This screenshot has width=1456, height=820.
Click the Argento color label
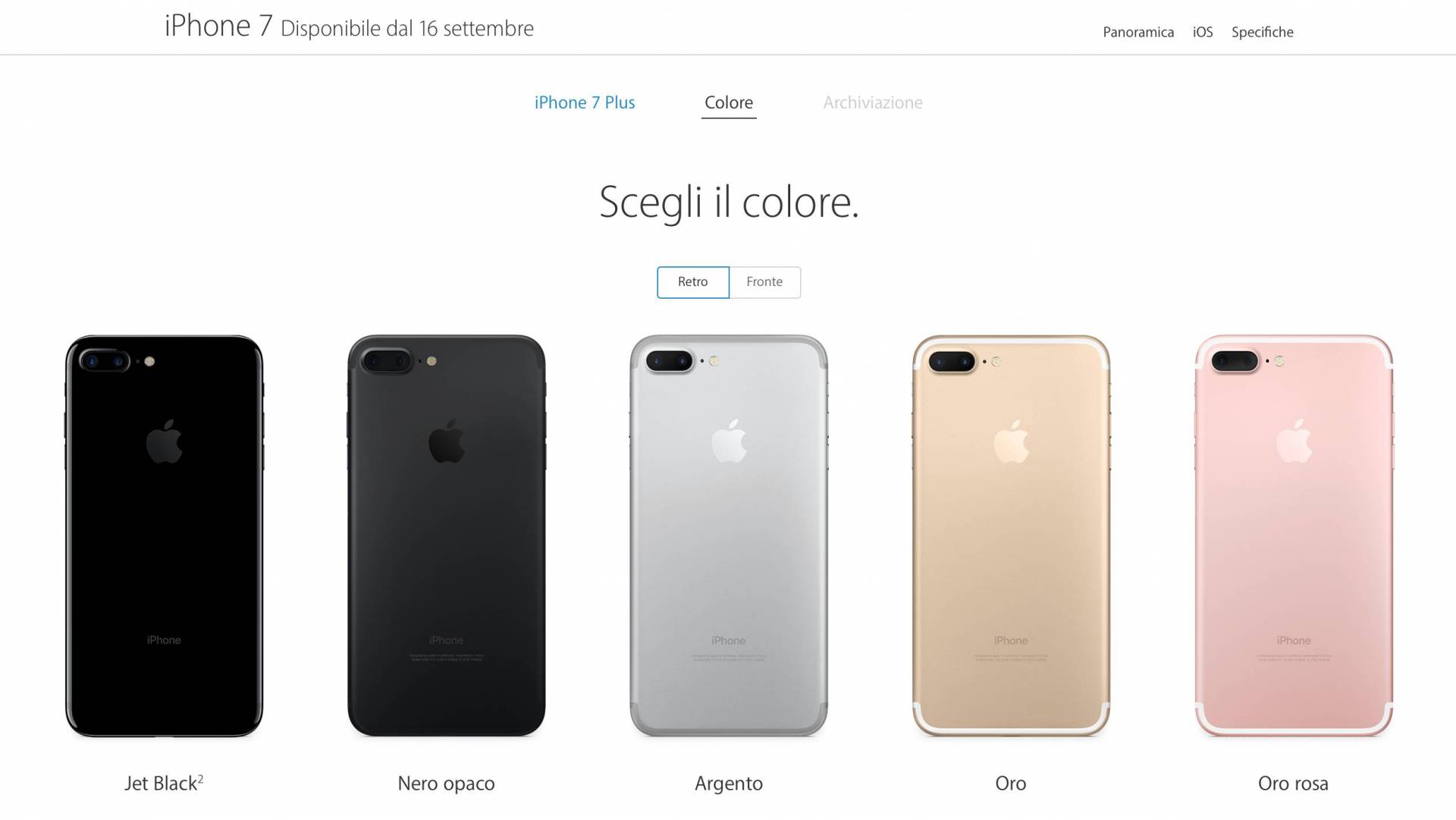pyautogui.click(x=729, y=784)
